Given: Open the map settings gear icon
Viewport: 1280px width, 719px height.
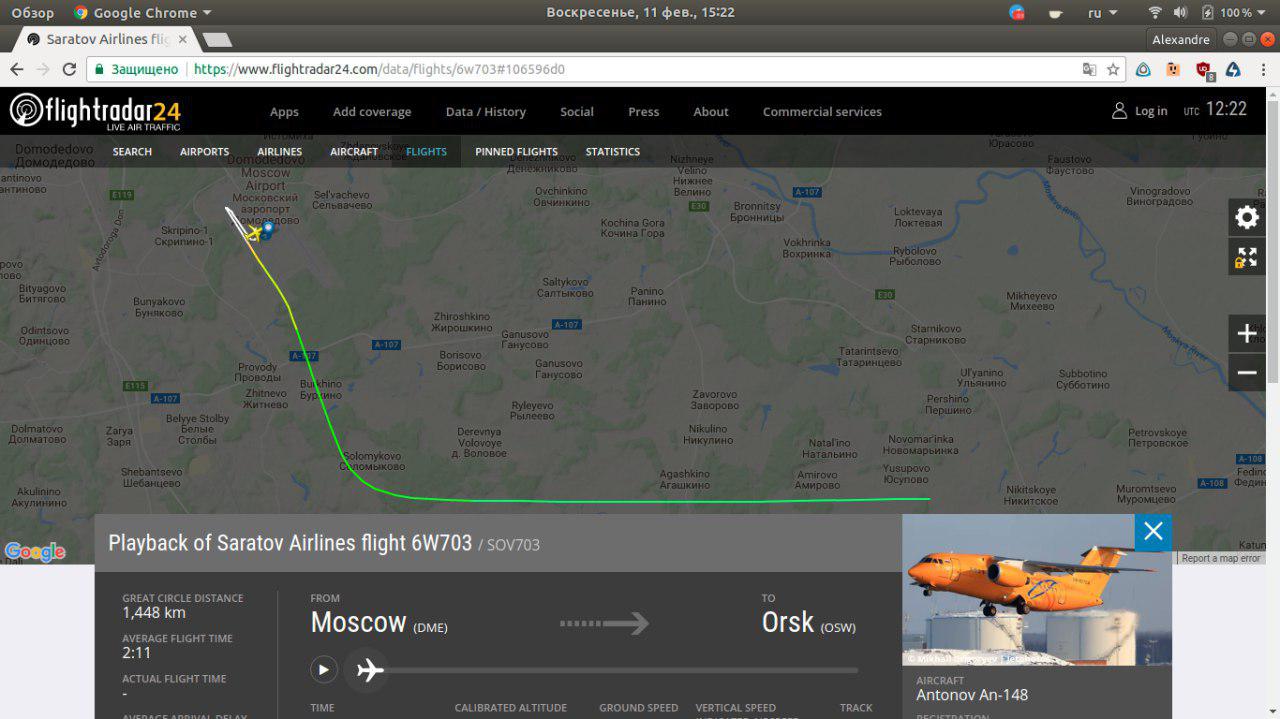Looking at the screenshot, I should 1246,218.
